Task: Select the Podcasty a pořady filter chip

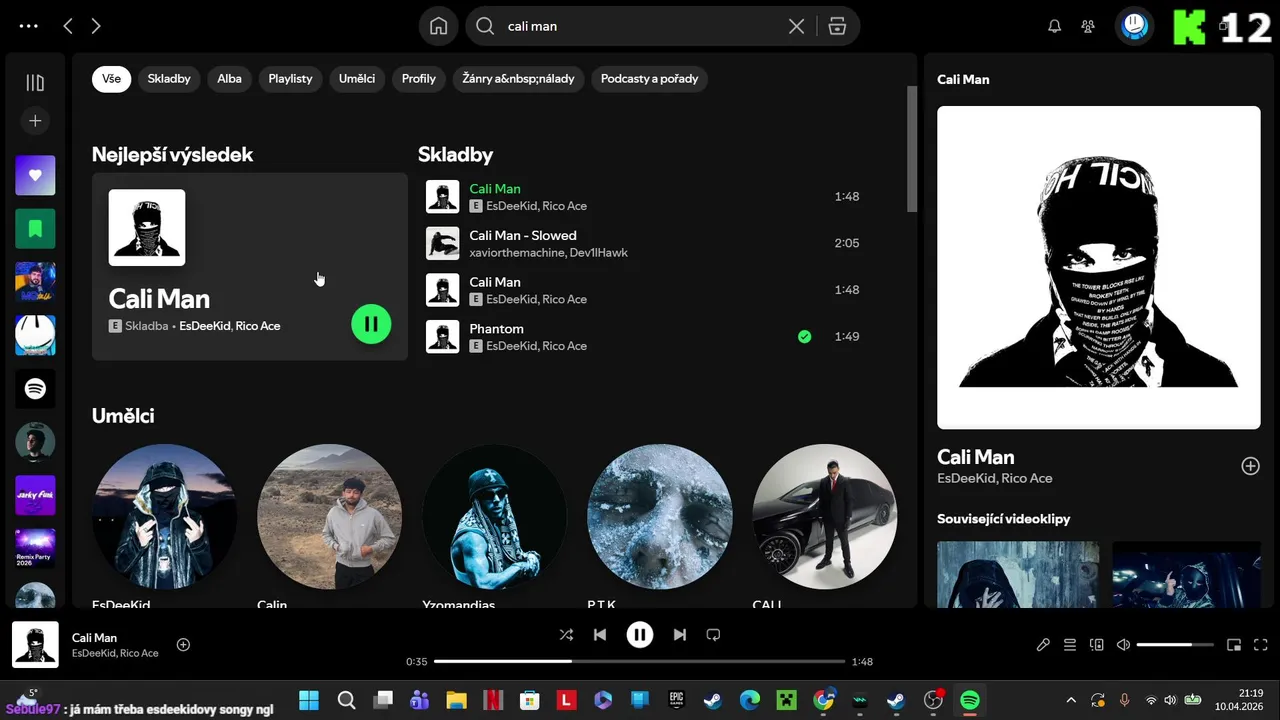Action: click(649, 79)
